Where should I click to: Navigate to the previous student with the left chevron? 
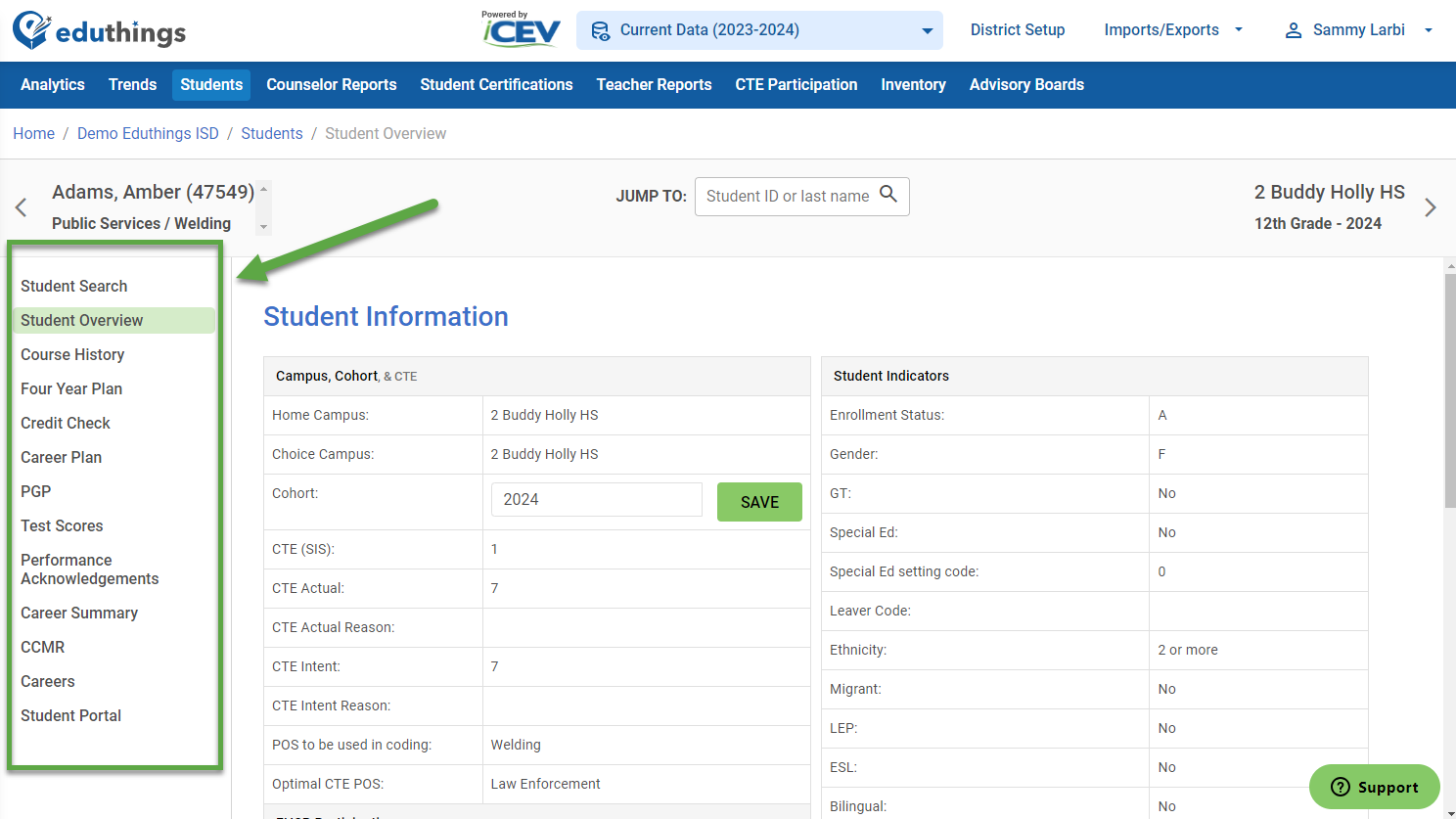point(21,207)
